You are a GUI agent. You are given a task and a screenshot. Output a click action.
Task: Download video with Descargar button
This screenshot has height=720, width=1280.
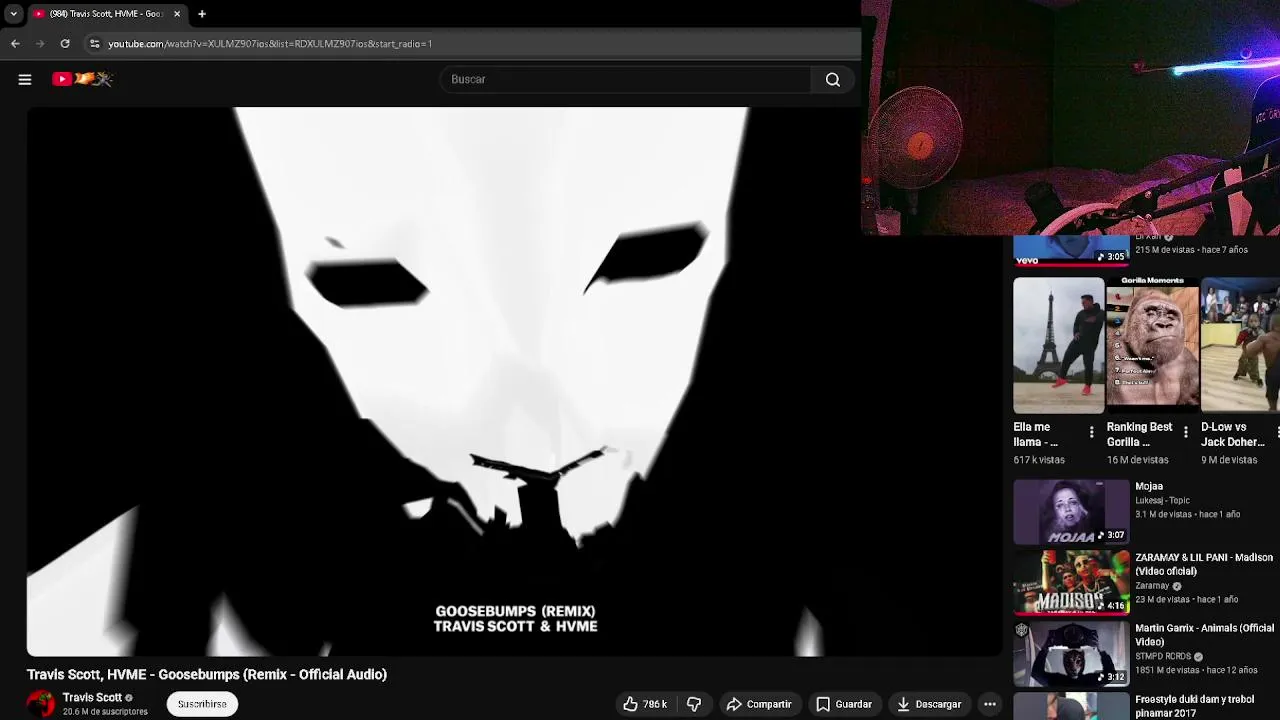[928, 704]
